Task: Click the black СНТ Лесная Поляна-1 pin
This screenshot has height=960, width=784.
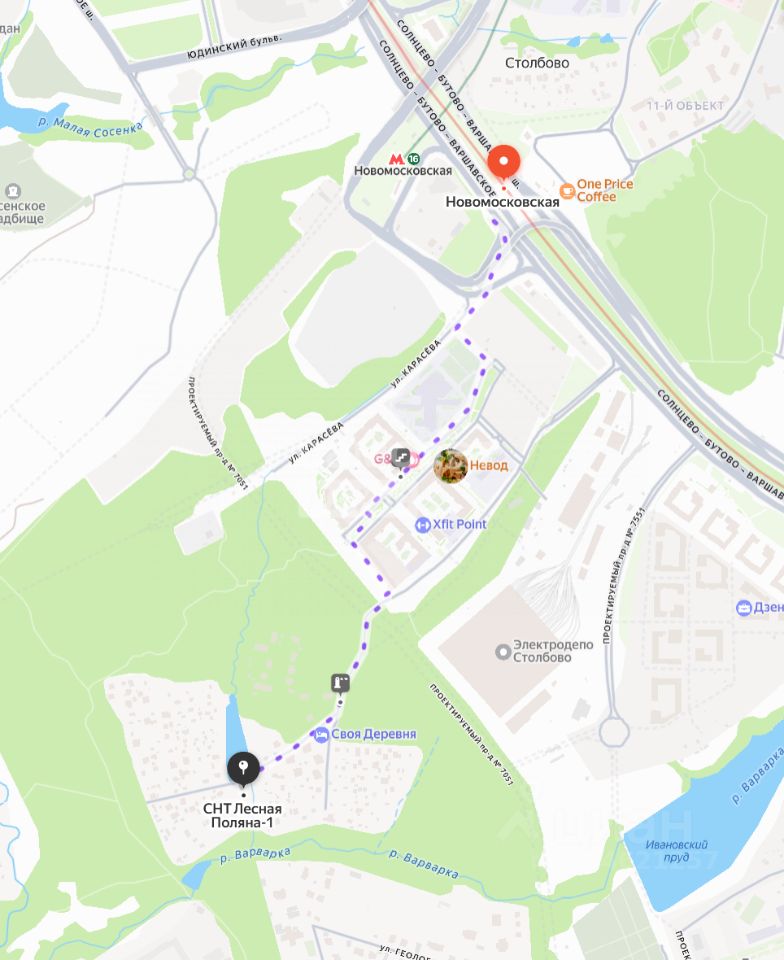Action: (244, 768)
